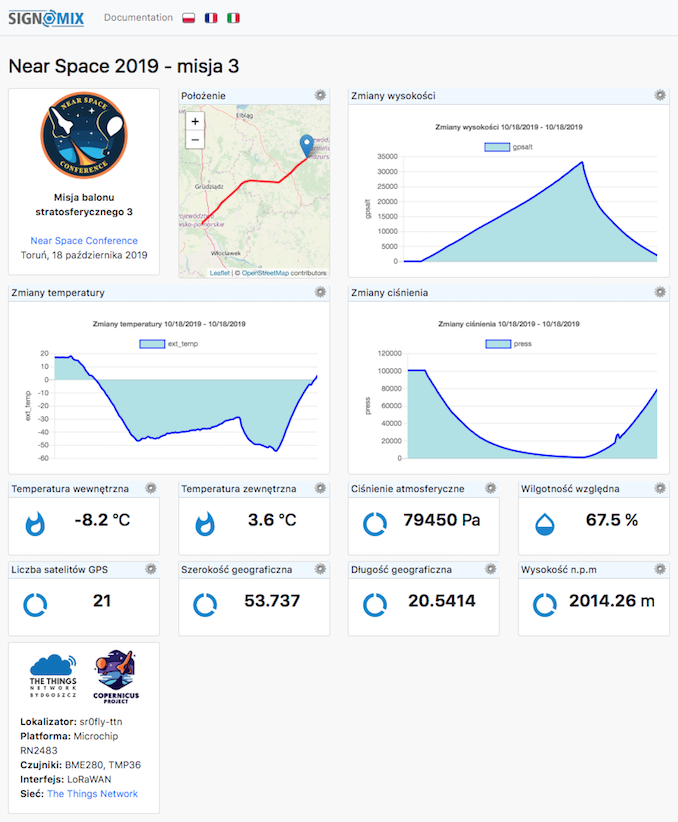Click the Toruń, 18 października 2019 text
Image resolution: width=678 pixels, height=822 pixels.
click(x=84, y=255)
